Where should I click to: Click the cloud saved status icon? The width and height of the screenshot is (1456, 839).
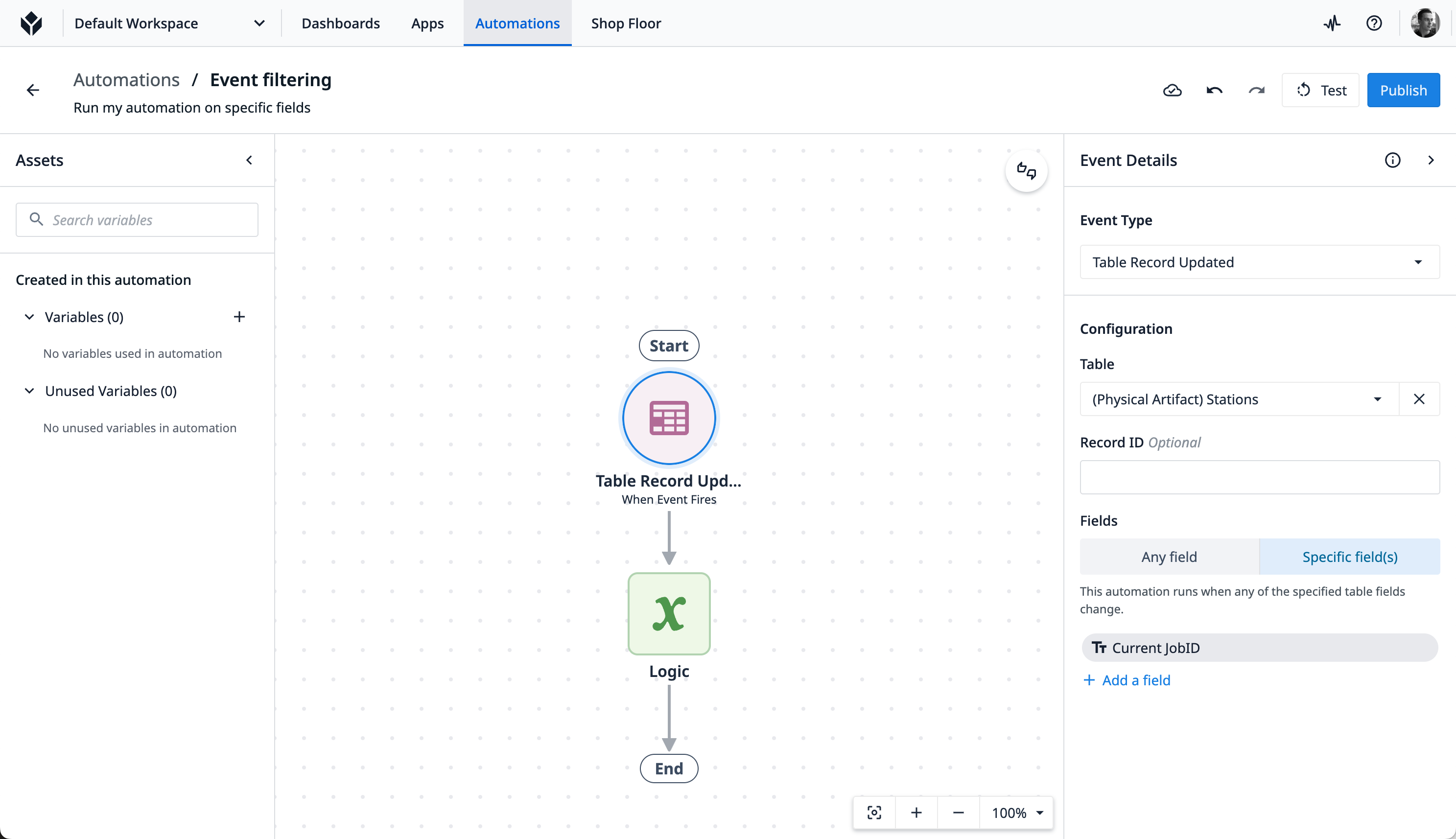pos(1172,91)
